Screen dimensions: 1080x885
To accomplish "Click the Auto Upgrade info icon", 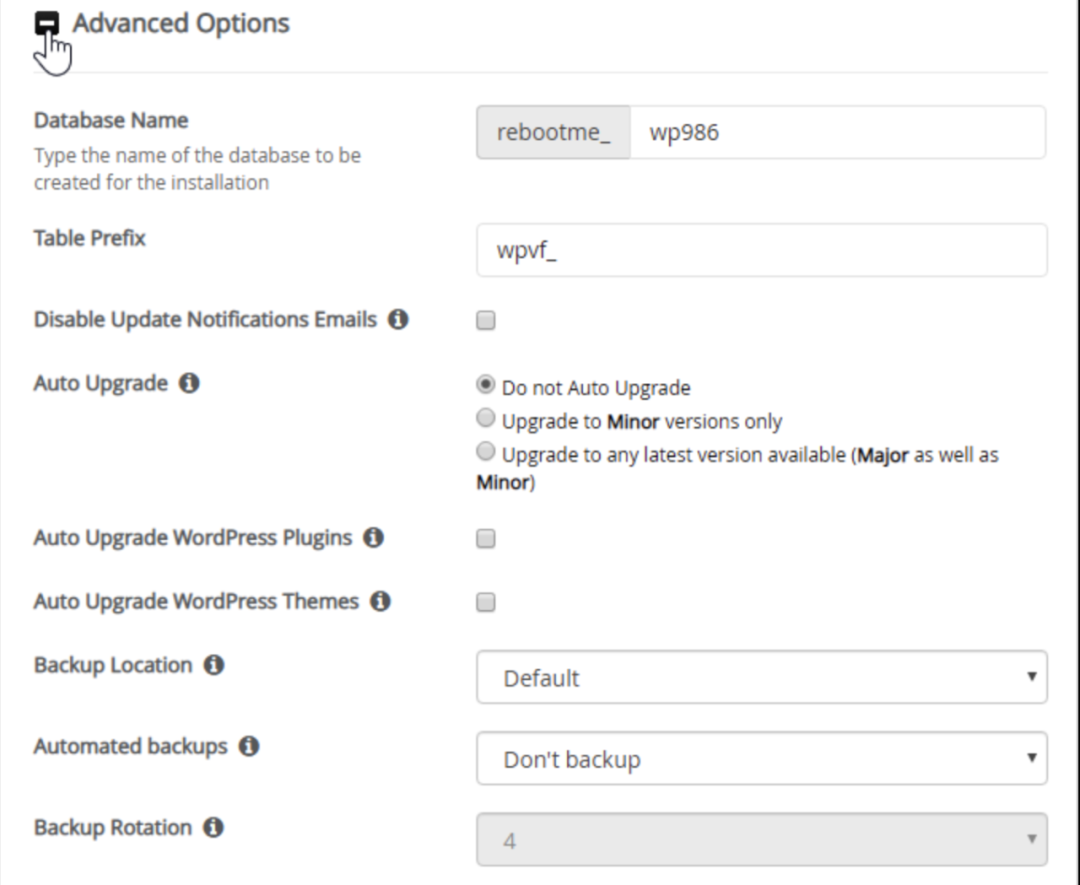I will click(x=189, y=383).
